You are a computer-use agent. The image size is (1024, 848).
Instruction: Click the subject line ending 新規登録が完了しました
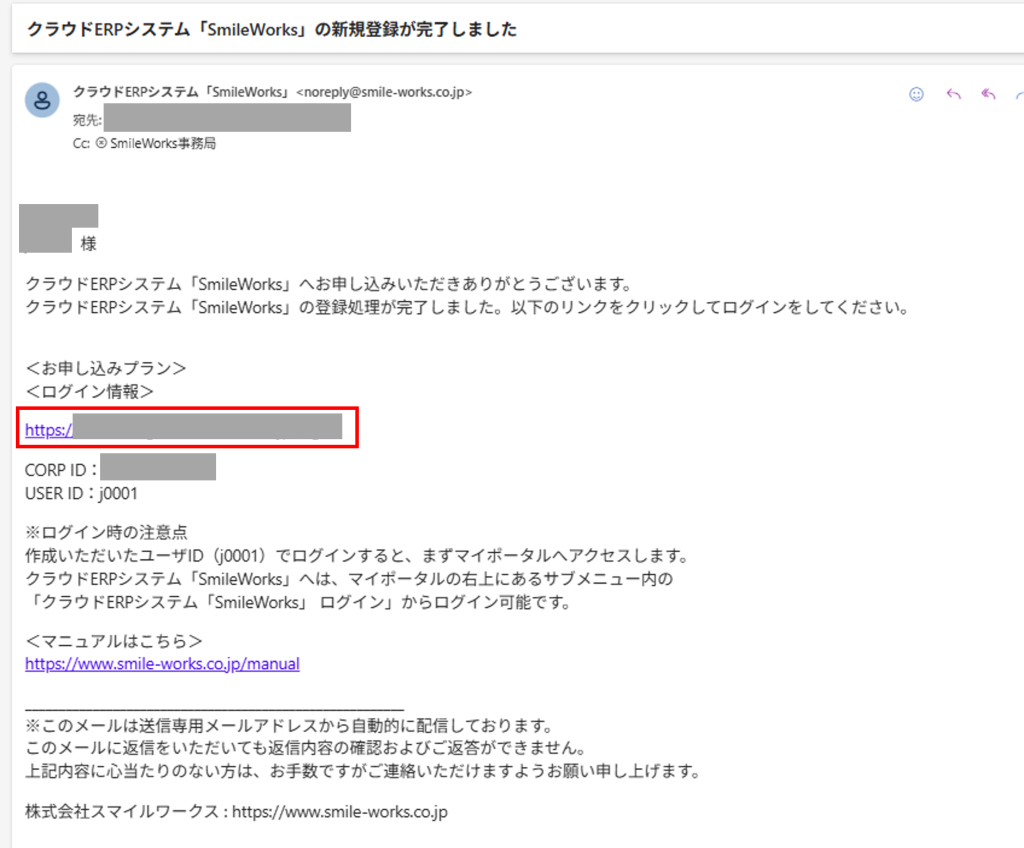click(272, 29)
